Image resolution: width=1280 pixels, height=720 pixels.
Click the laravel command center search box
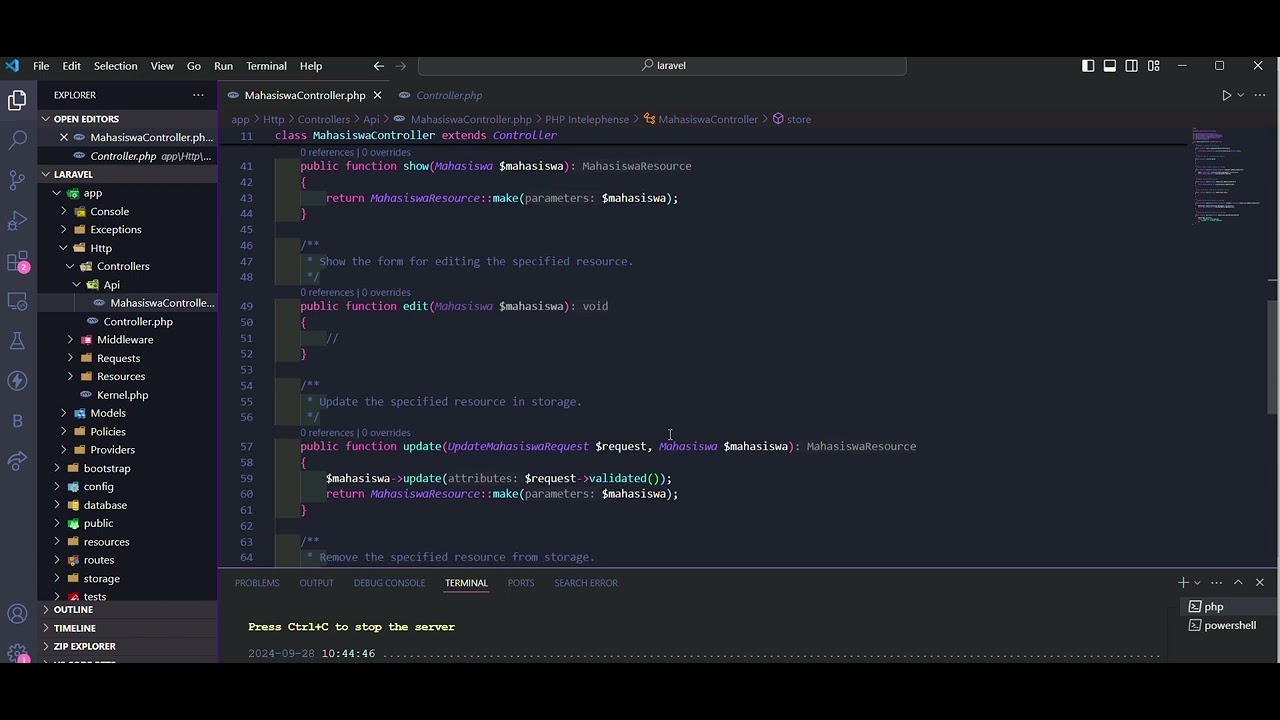[x=662, y=66]
